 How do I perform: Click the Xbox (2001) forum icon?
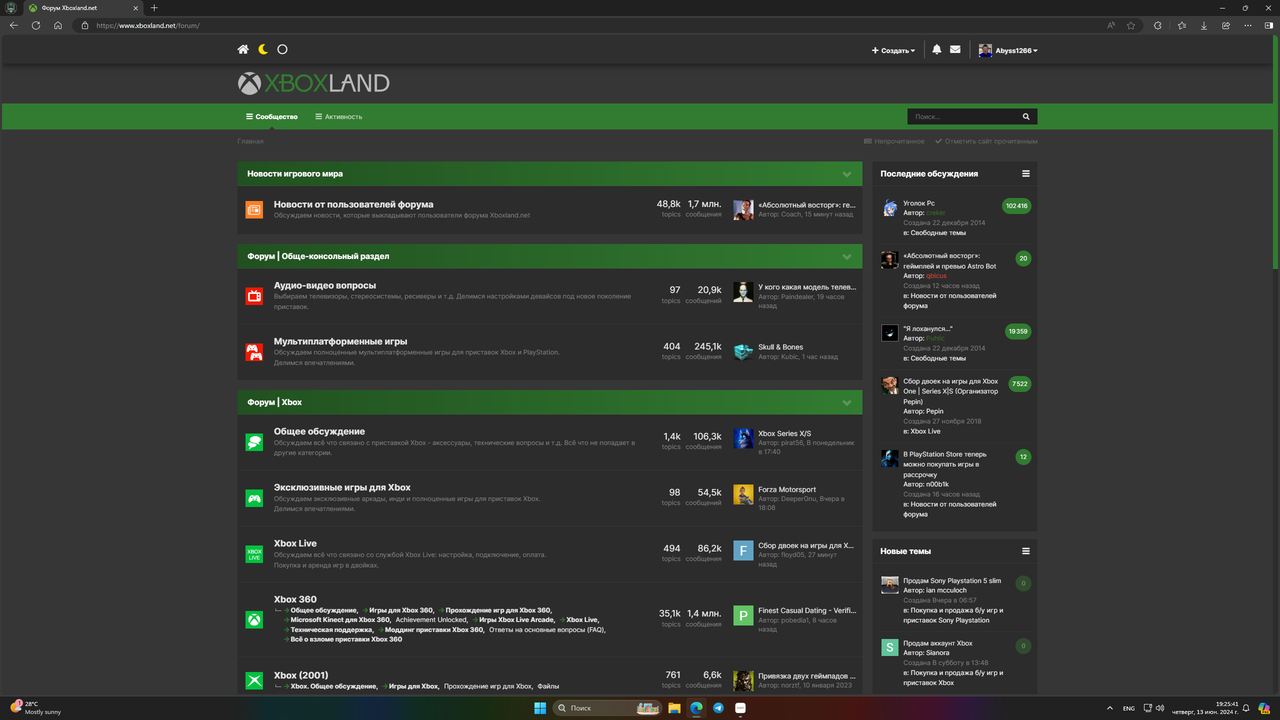pyautogui.click(x=254, y=681)
